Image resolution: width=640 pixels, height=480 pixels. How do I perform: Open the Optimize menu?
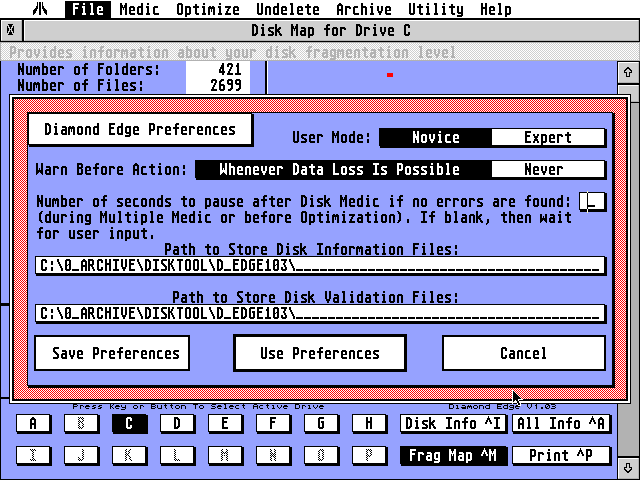pos(208,9)
